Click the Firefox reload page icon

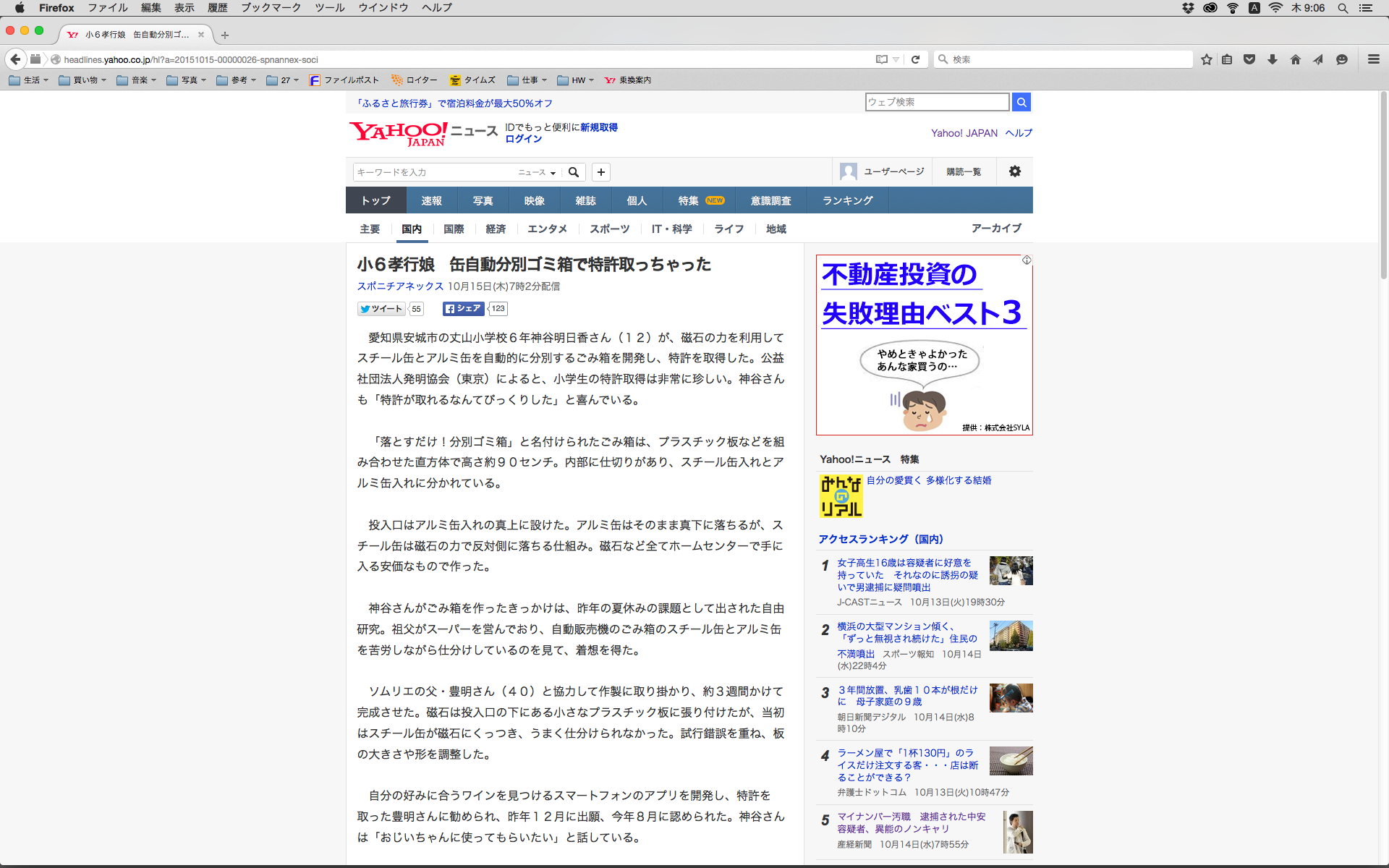point(915,59)
